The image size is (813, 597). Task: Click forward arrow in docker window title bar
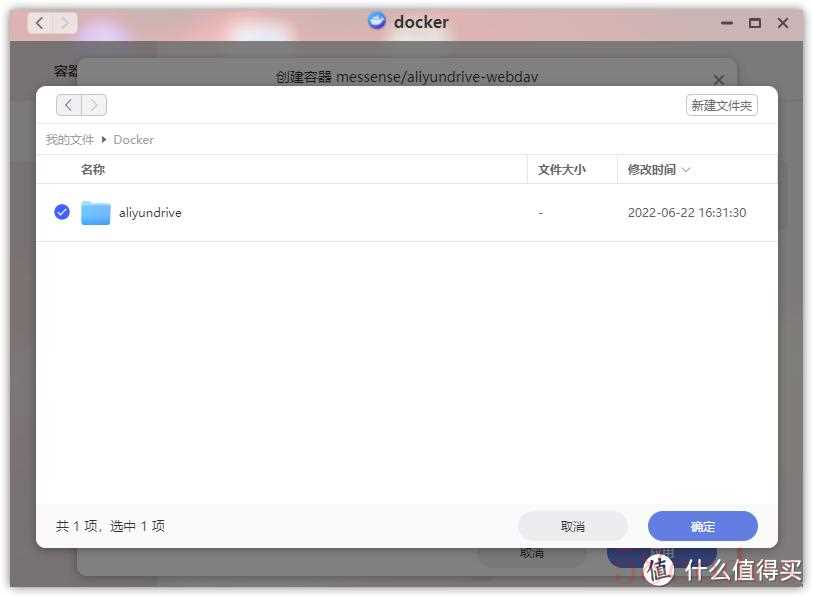[65, 23]
